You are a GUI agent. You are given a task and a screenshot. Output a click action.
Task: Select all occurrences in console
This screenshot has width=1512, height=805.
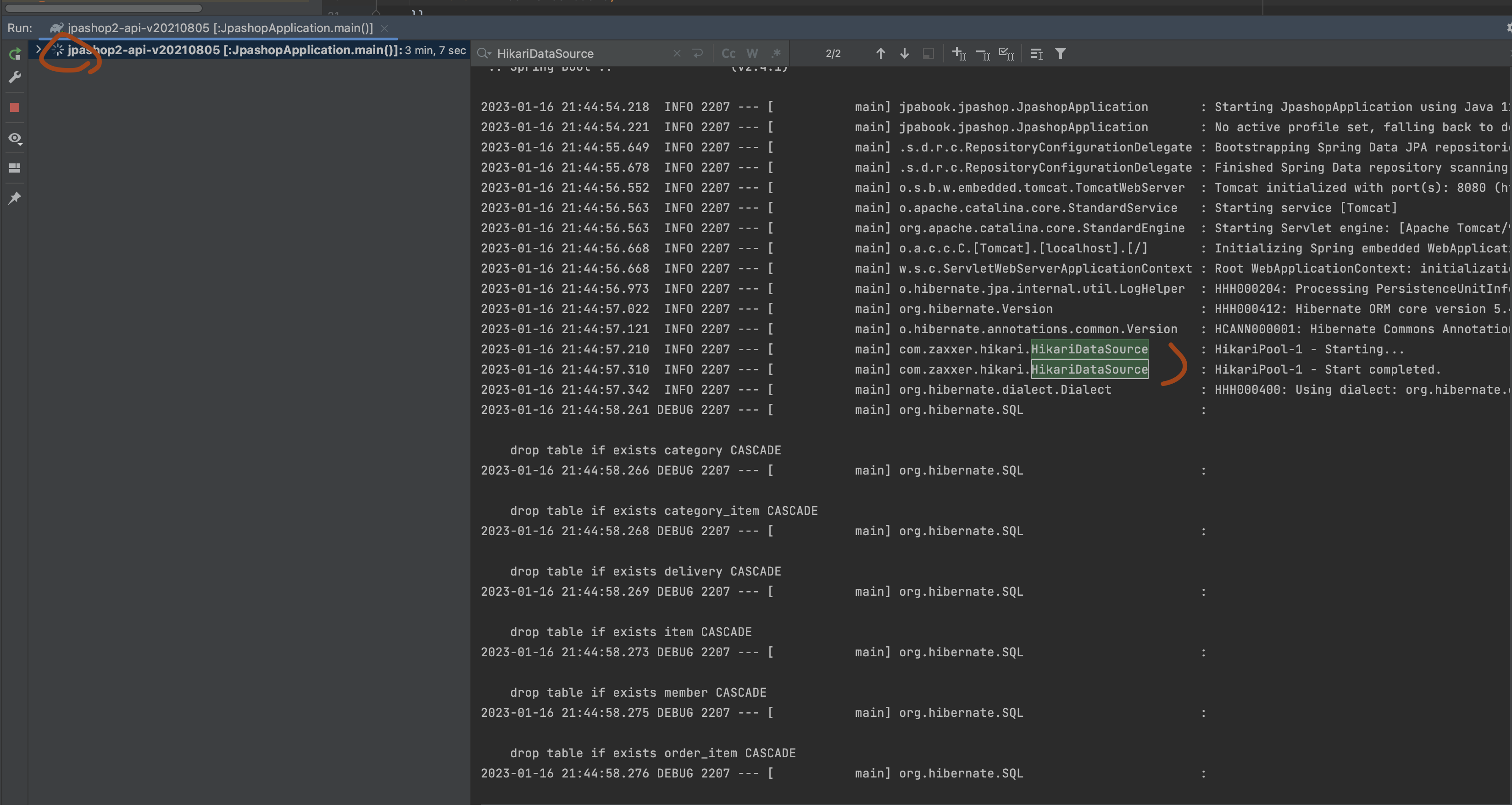point(1006,53)
